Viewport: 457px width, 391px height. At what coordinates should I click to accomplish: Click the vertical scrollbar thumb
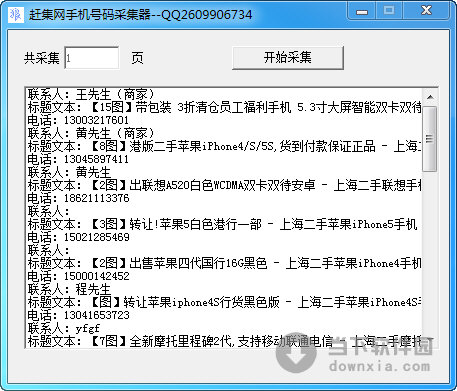tap(430, 139)
